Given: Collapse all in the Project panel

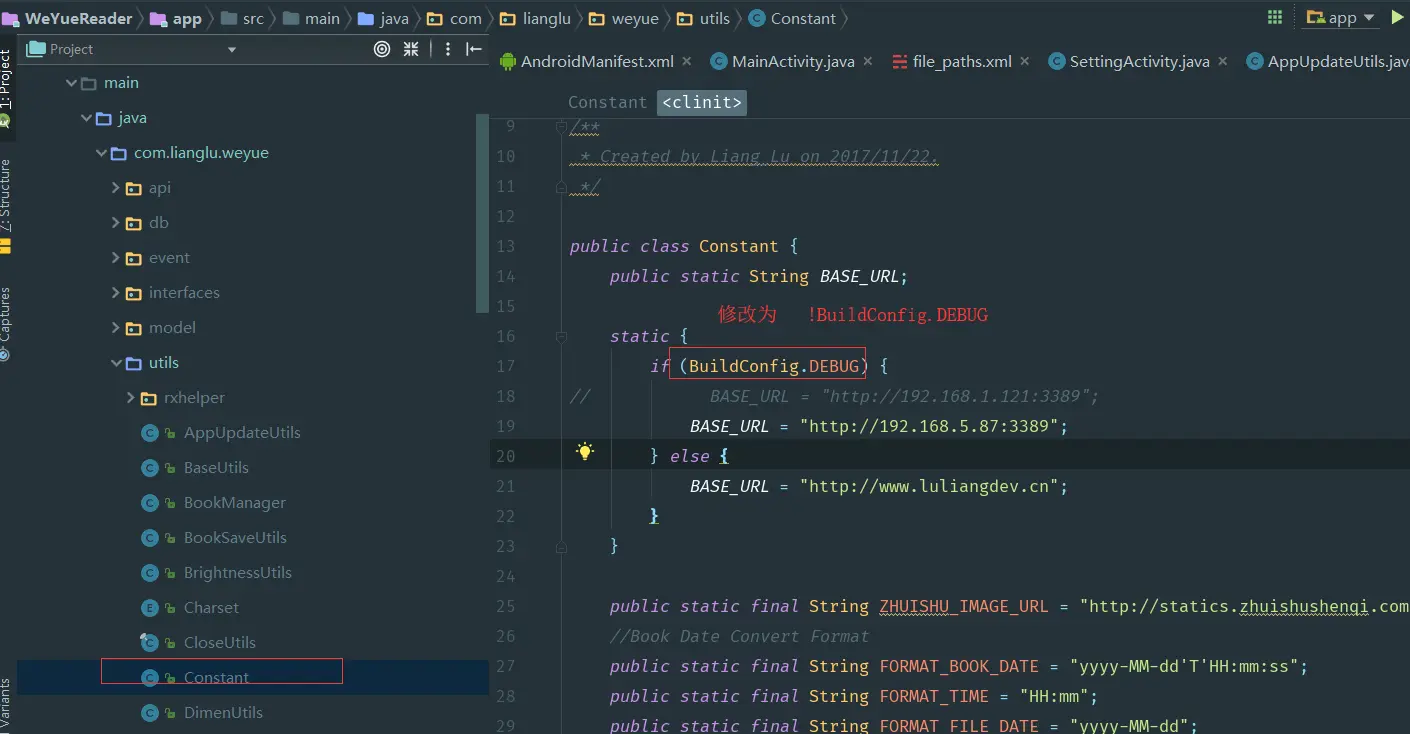Looking at the screenshot, I should click(411, 49).
